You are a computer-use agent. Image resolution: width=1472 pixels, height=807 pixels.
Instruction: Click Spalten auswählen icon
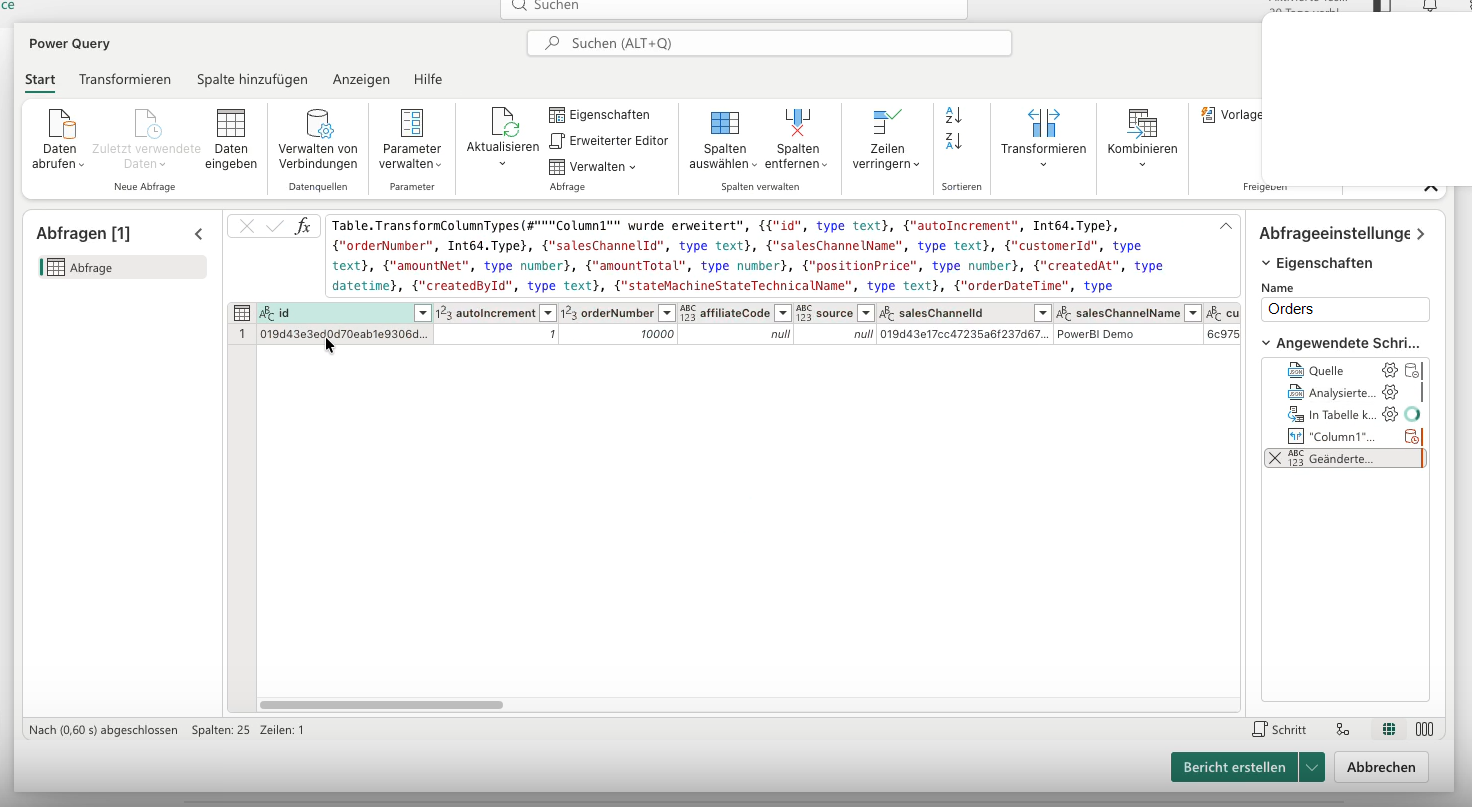[725, 123]
